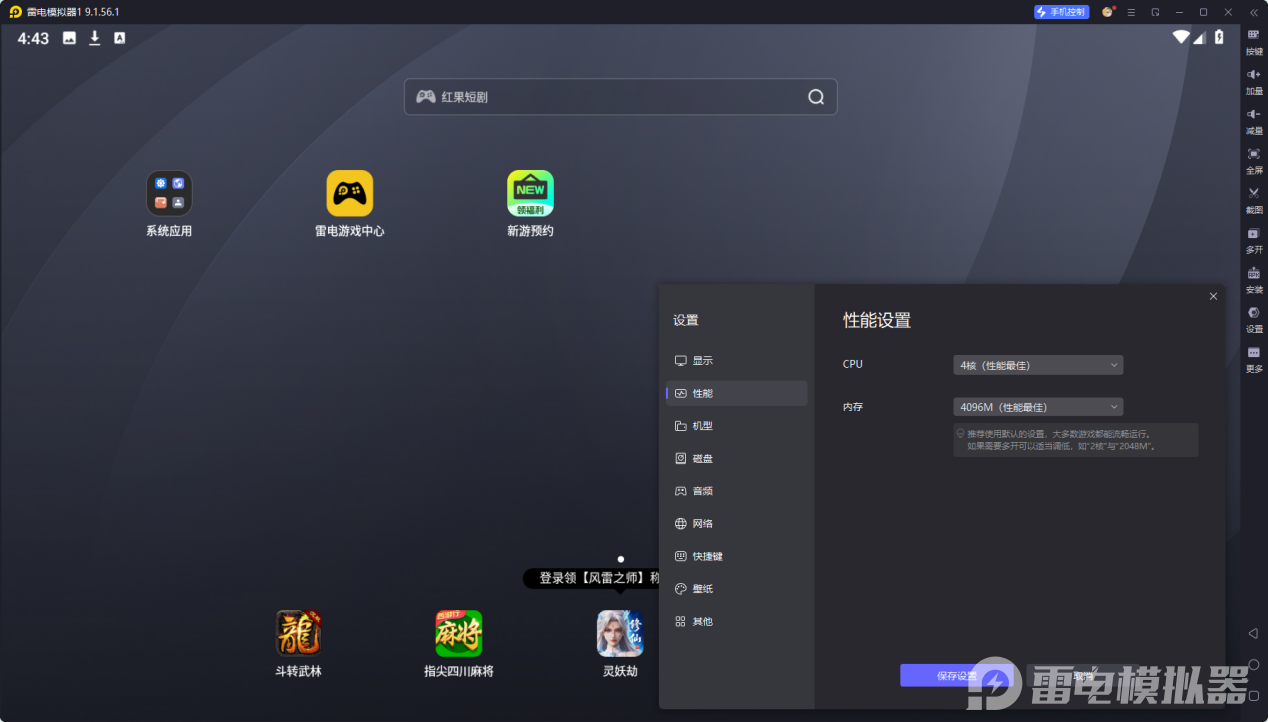
Task: Click the download icon in status bar
Action: (x=95, y=38)
